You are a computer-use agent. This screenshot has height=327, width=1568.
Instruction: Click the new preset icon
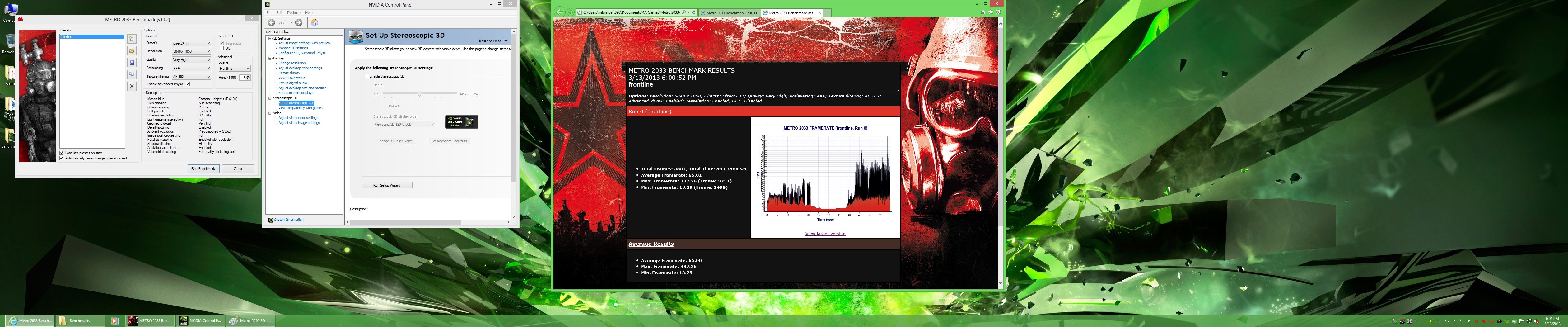tap(132, 39)
